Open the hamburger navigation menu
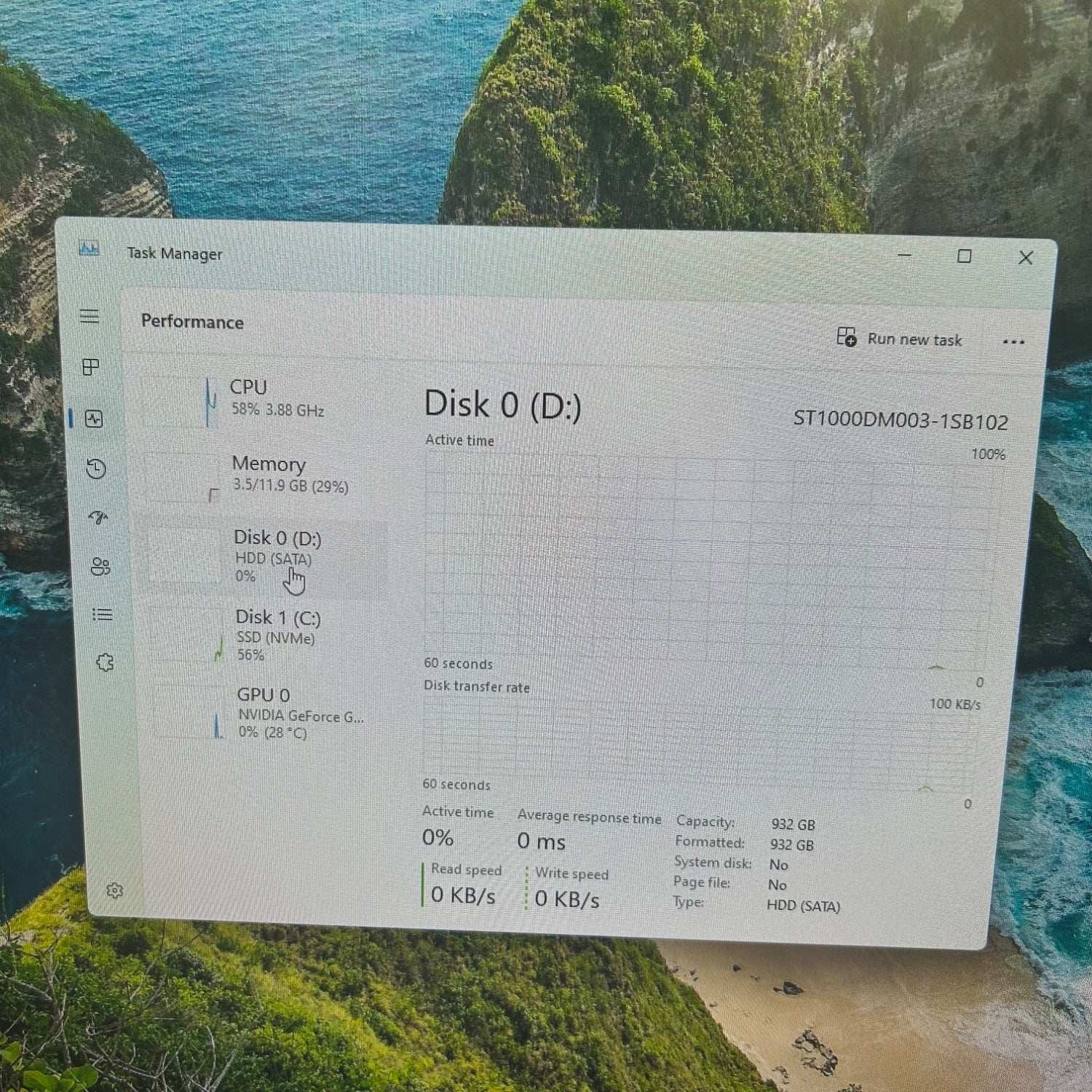Screen dimensions: 1092x1092 [90, 316]
